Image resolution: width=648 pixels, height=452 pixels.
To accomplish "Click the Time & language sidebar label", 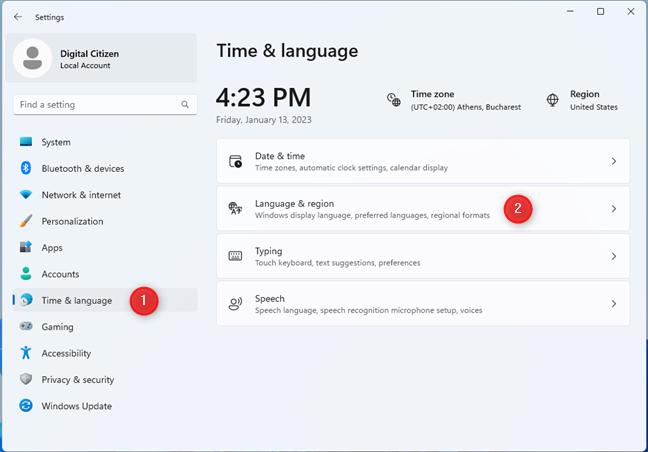I will [x=76, y=300].
